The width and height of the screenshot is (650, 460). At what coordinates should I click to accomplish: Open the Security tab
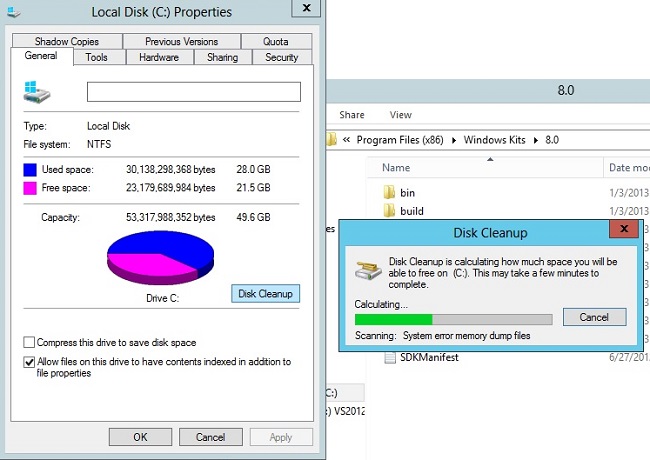(282, 57)
